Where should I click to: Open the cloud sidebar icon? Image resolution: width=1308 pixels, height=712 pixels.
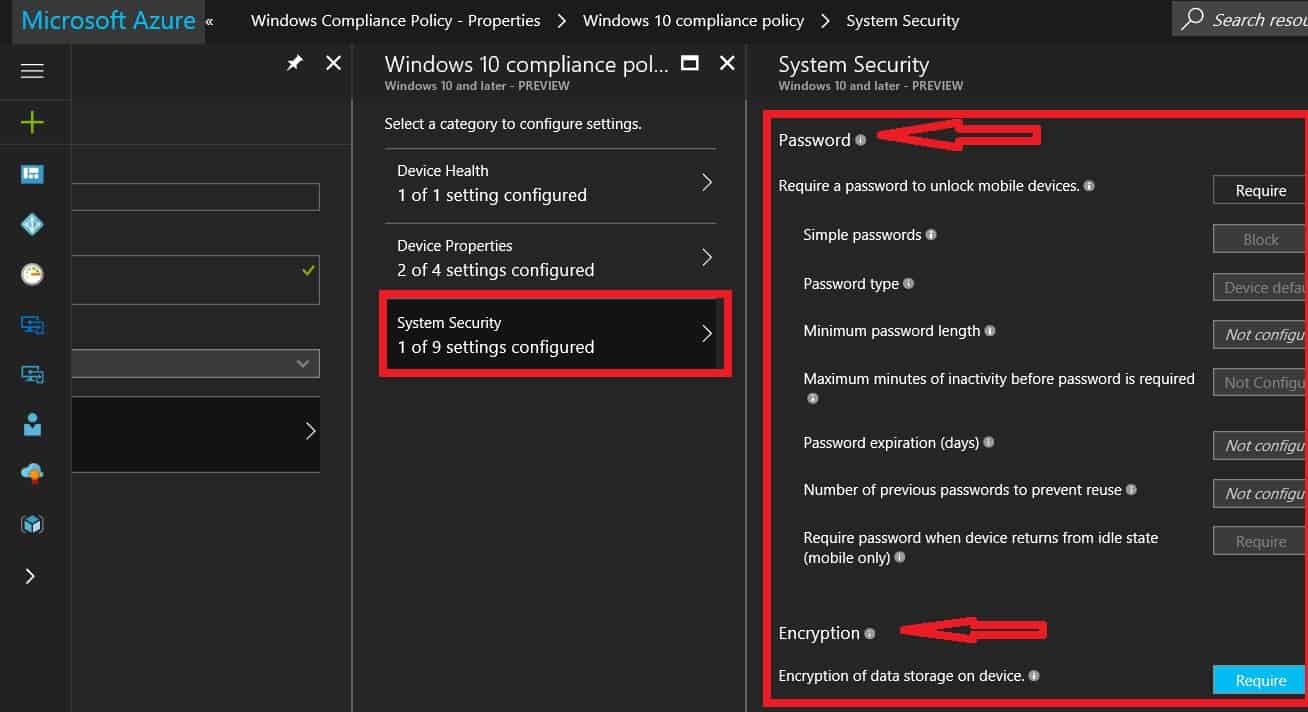click(32, 474)
